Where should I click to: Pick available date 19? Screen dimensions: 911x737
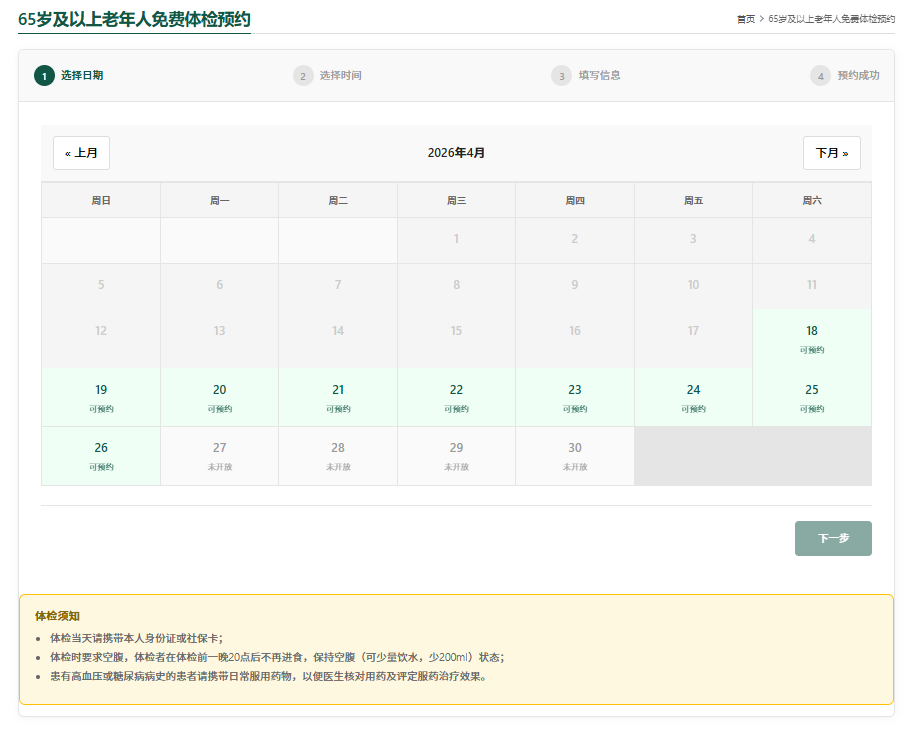click(101, 397)
